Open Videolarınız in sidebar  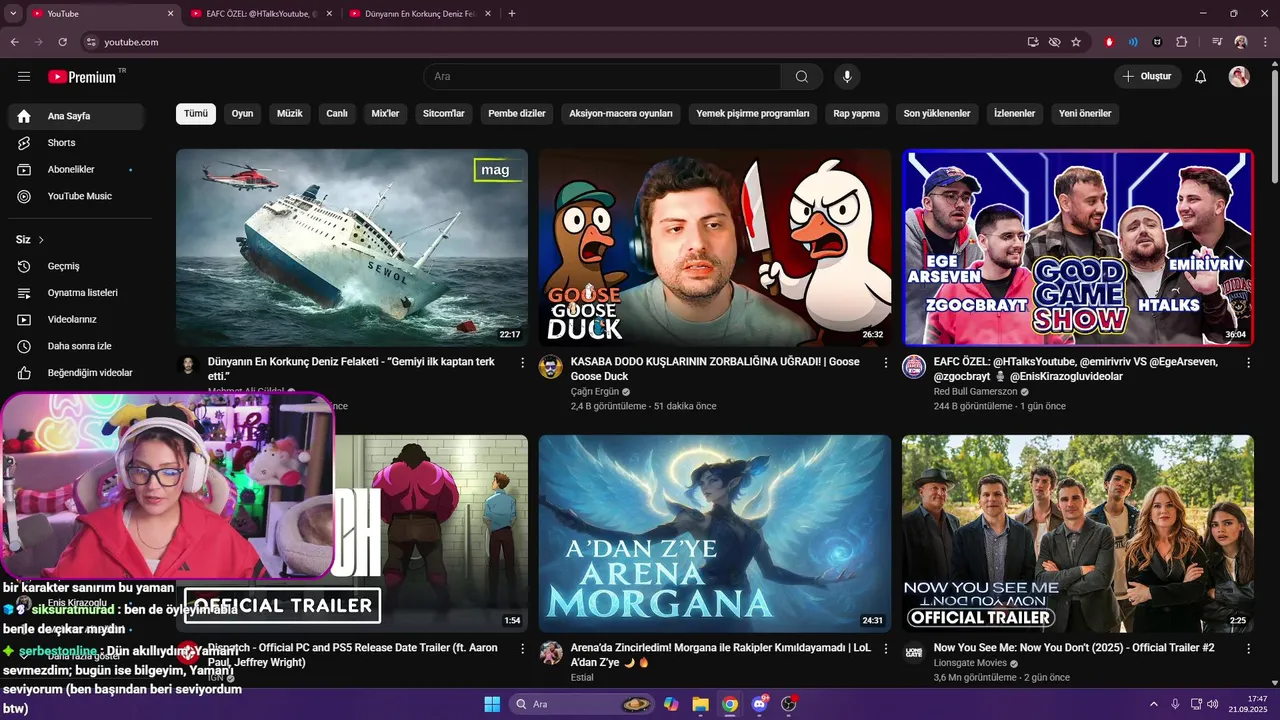(76, 320)
